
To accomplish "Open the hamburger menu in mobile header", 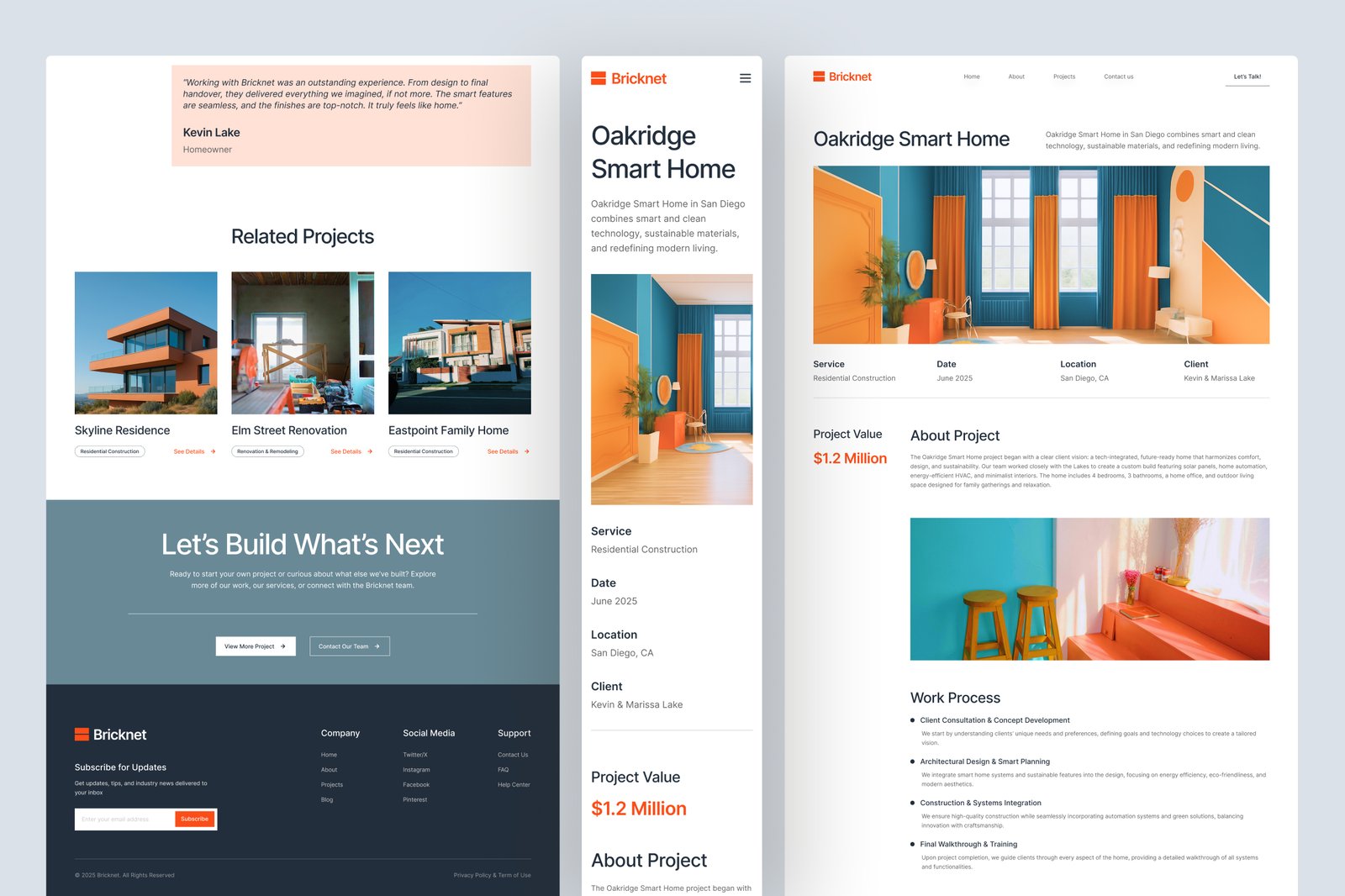I will pyautogui.click(x=745, y=78).
